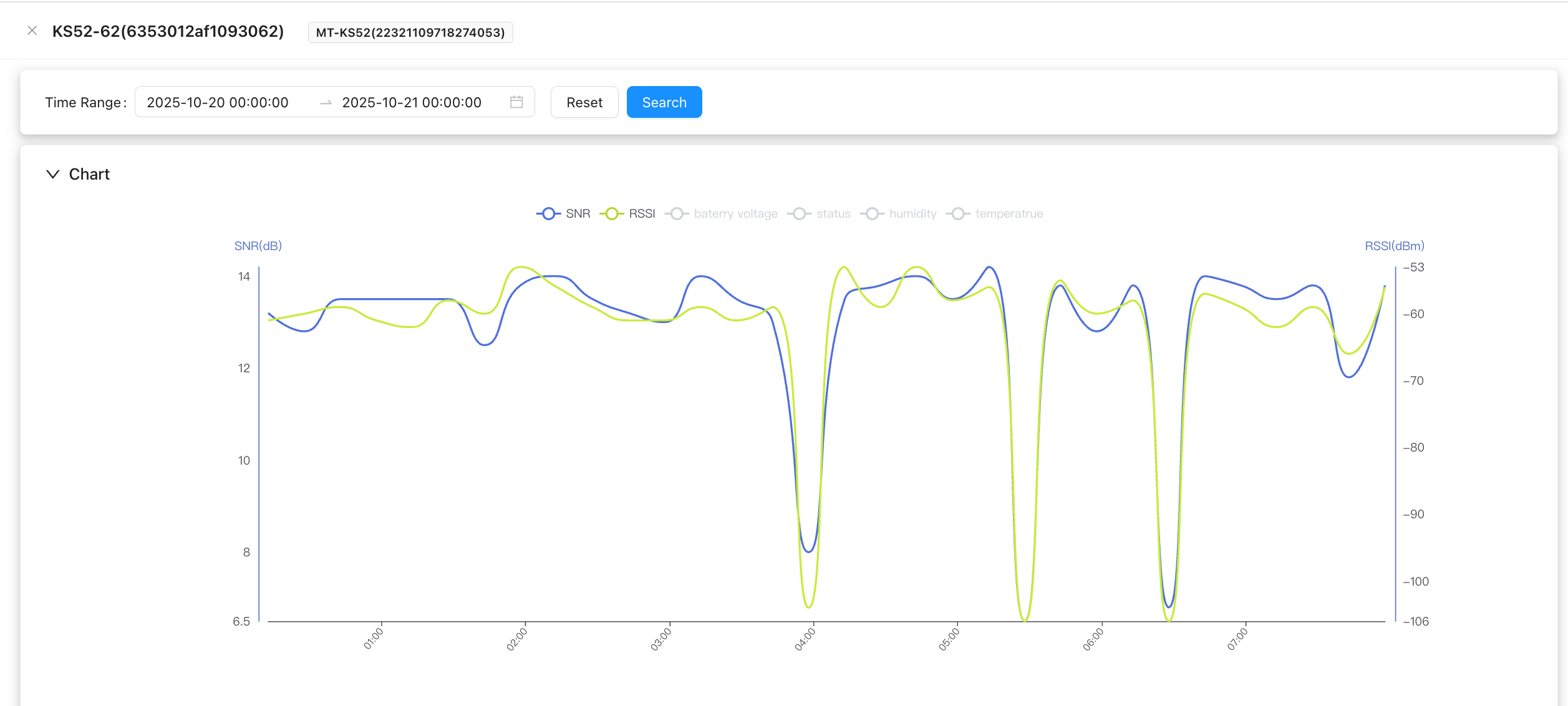This screenshot has width=1568, height=706.
Task: Click the Search button
Action: 664,102
